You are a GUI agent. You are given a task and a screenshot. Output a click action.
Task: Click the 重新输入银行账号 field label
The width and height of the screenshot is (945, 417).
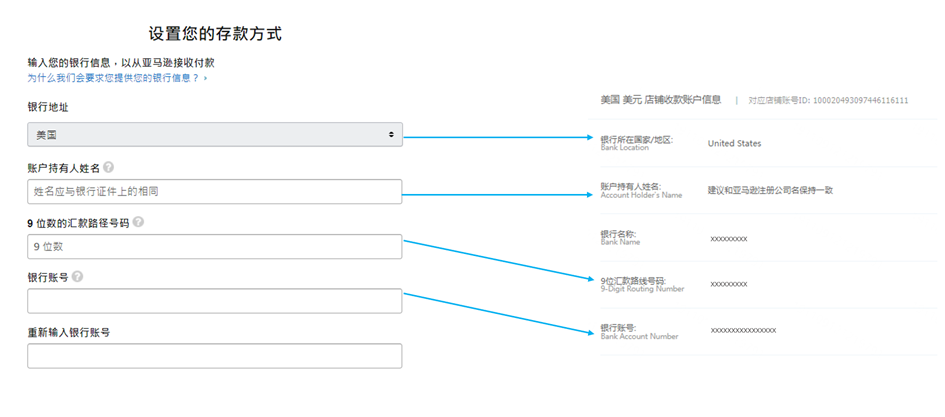click(68, 332)
